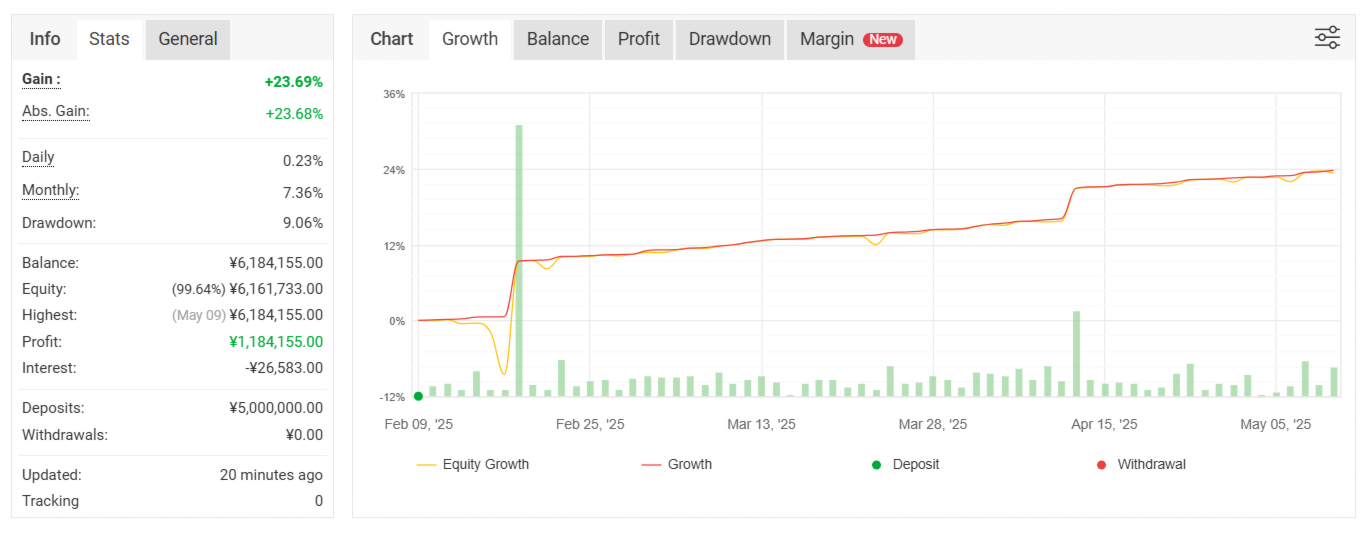This screenshot has width=1367, height=533.
Task: Click the Daily stat label
Action: [38, 158]
